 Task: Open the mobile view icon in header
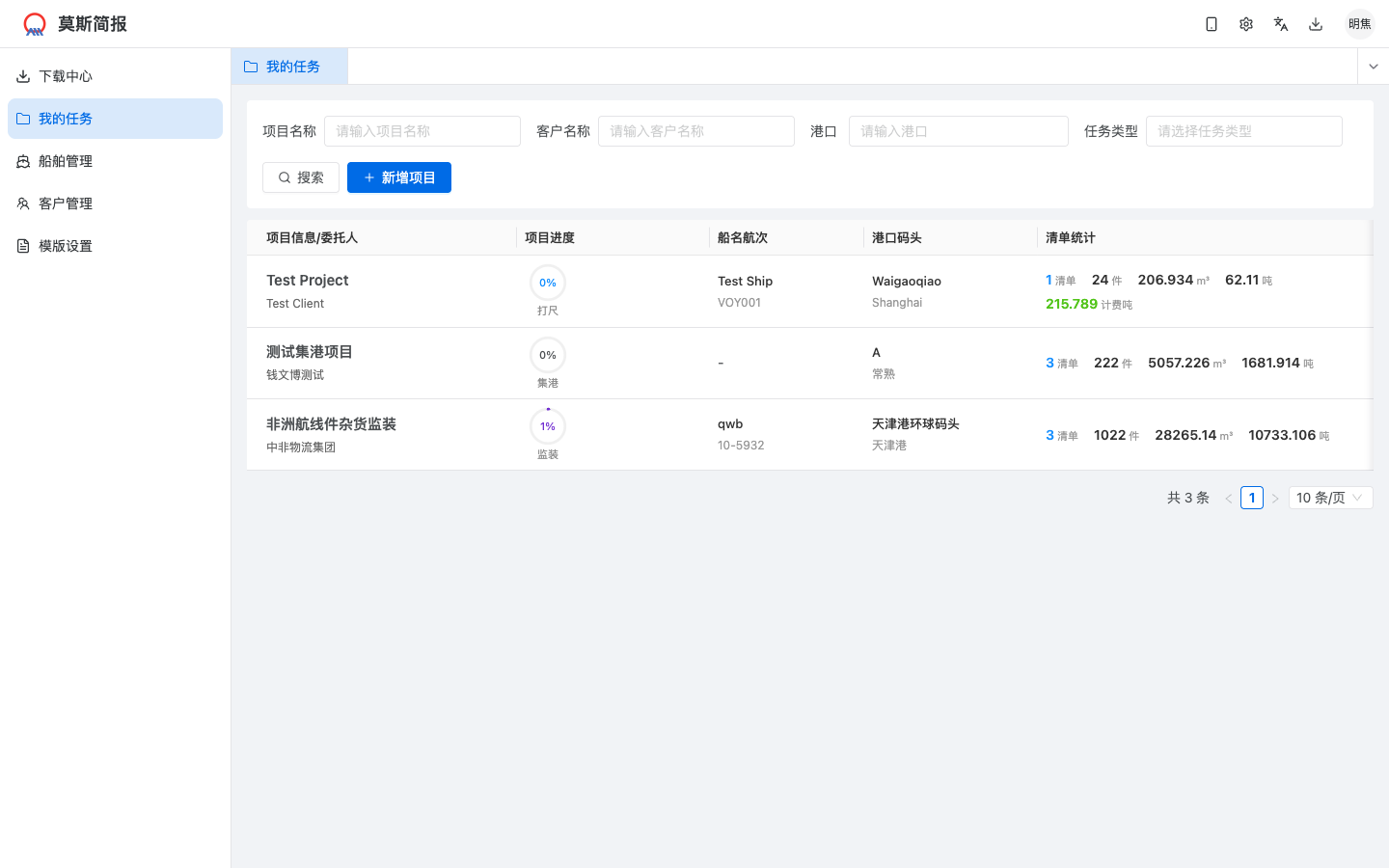click(x=1212, y=23)
